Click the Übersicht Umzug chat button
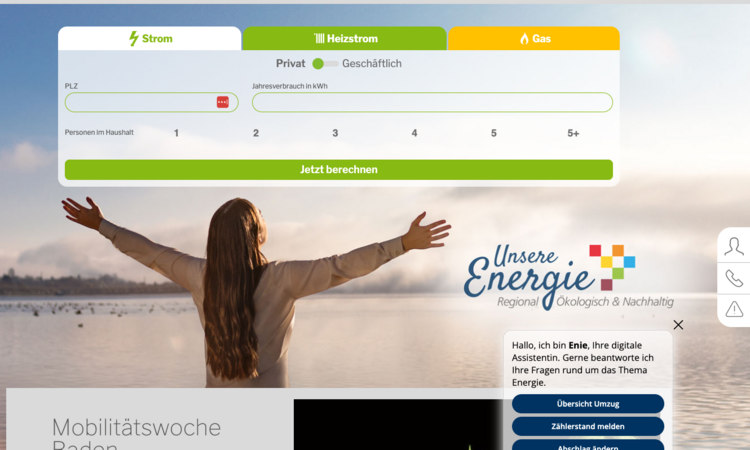 (588, 404)
